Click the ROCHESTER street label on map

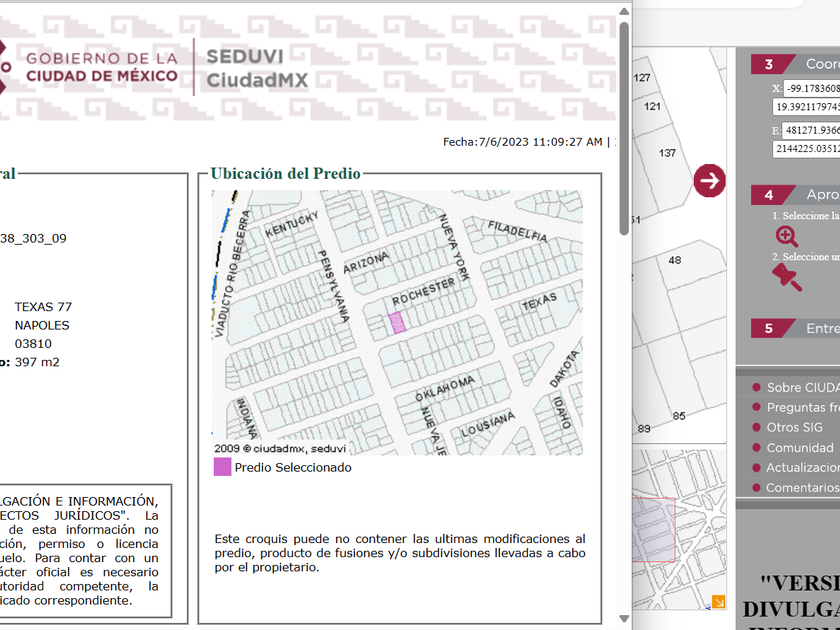tap(423, 292)
